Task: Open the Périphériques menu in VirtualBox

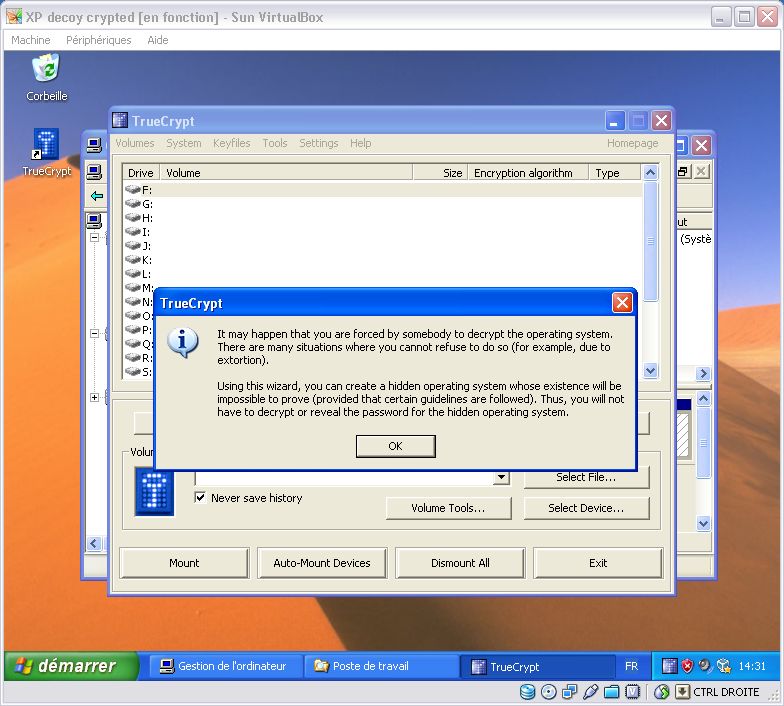Action: click(x=98, y=40)
